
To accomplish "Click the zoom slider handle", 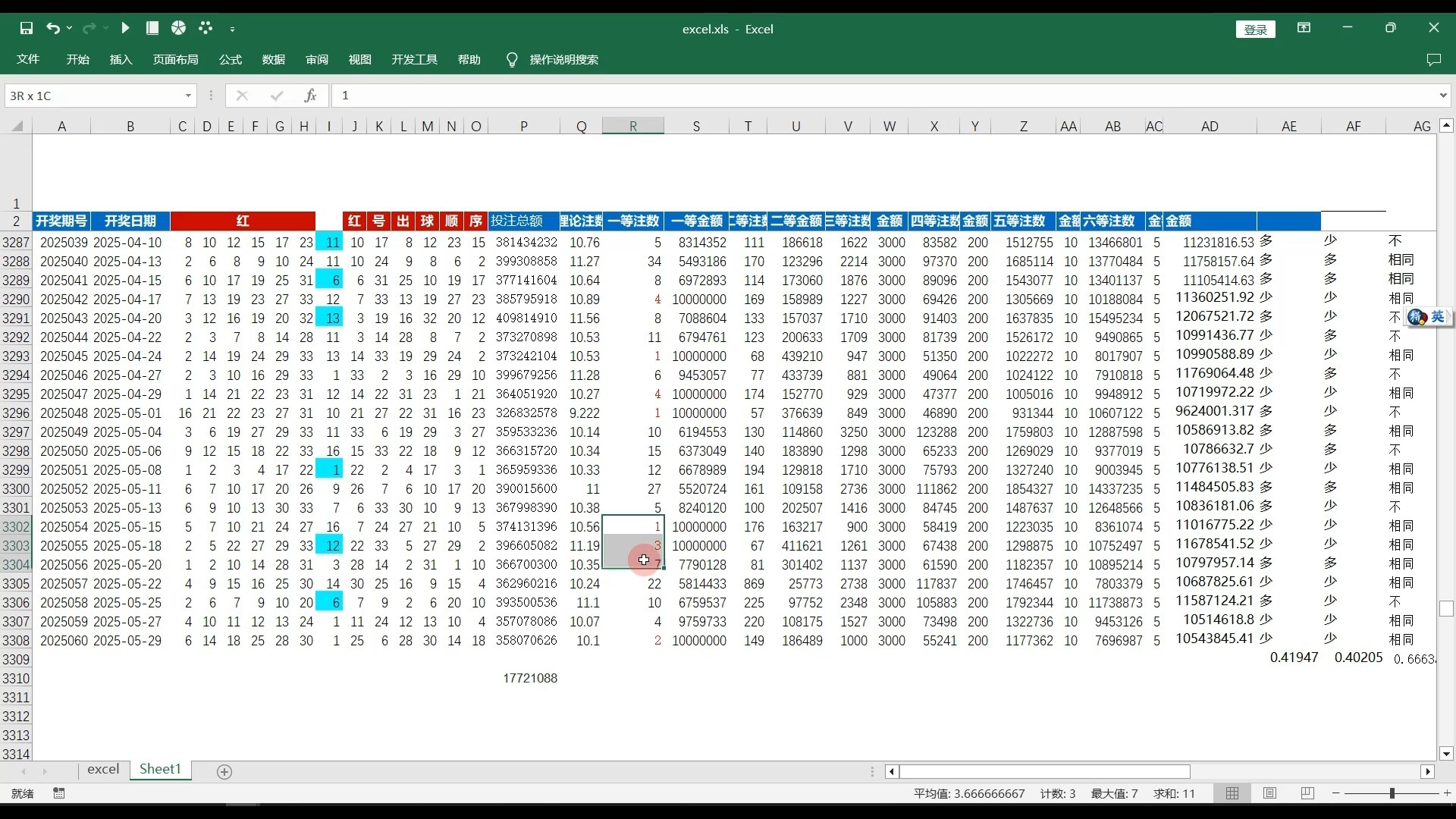I will click(1392, 793).
